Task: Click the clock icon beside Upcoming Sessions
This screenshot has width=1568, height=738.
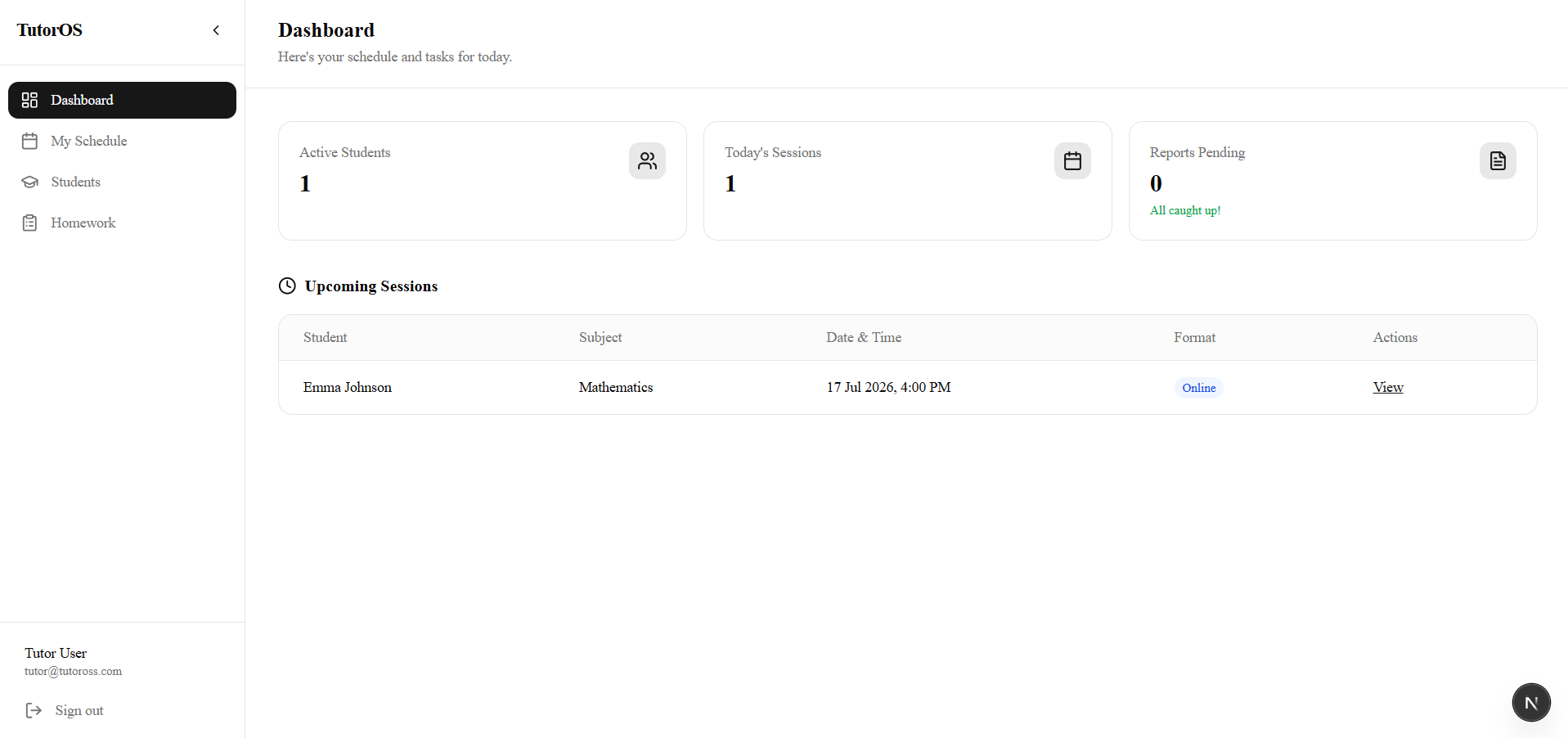Action: click(287, 286)
